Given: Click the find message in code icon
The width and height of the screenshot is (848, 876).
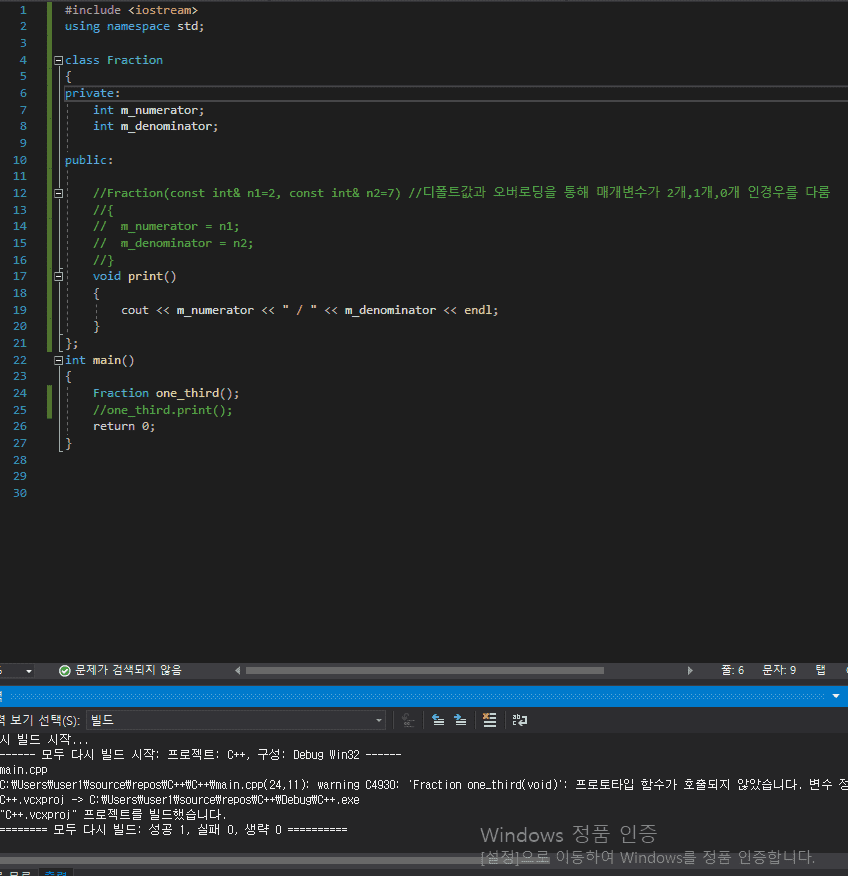Looking at the screenshot, I should [408, 720].
